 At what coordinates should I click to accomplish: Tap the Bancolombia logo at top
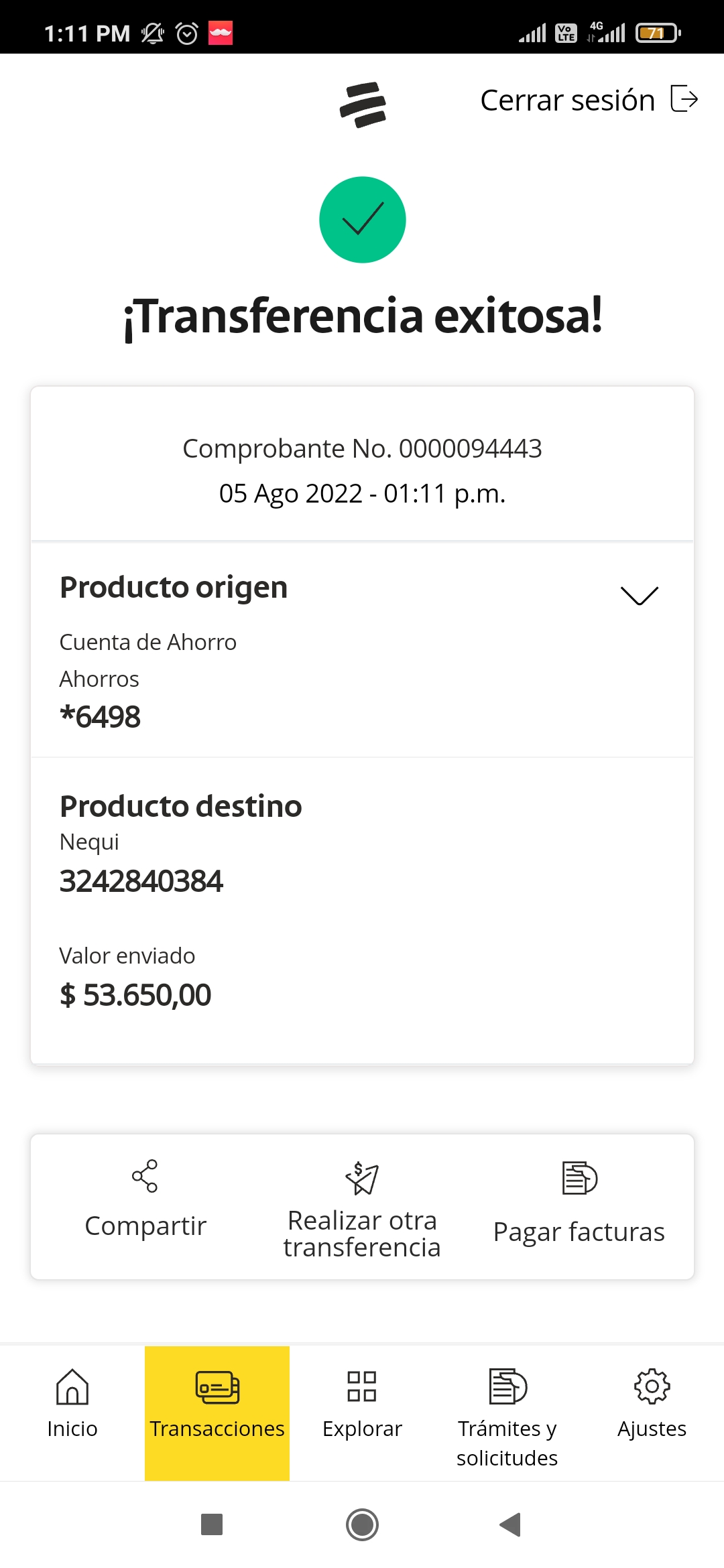tap(363, 105)
